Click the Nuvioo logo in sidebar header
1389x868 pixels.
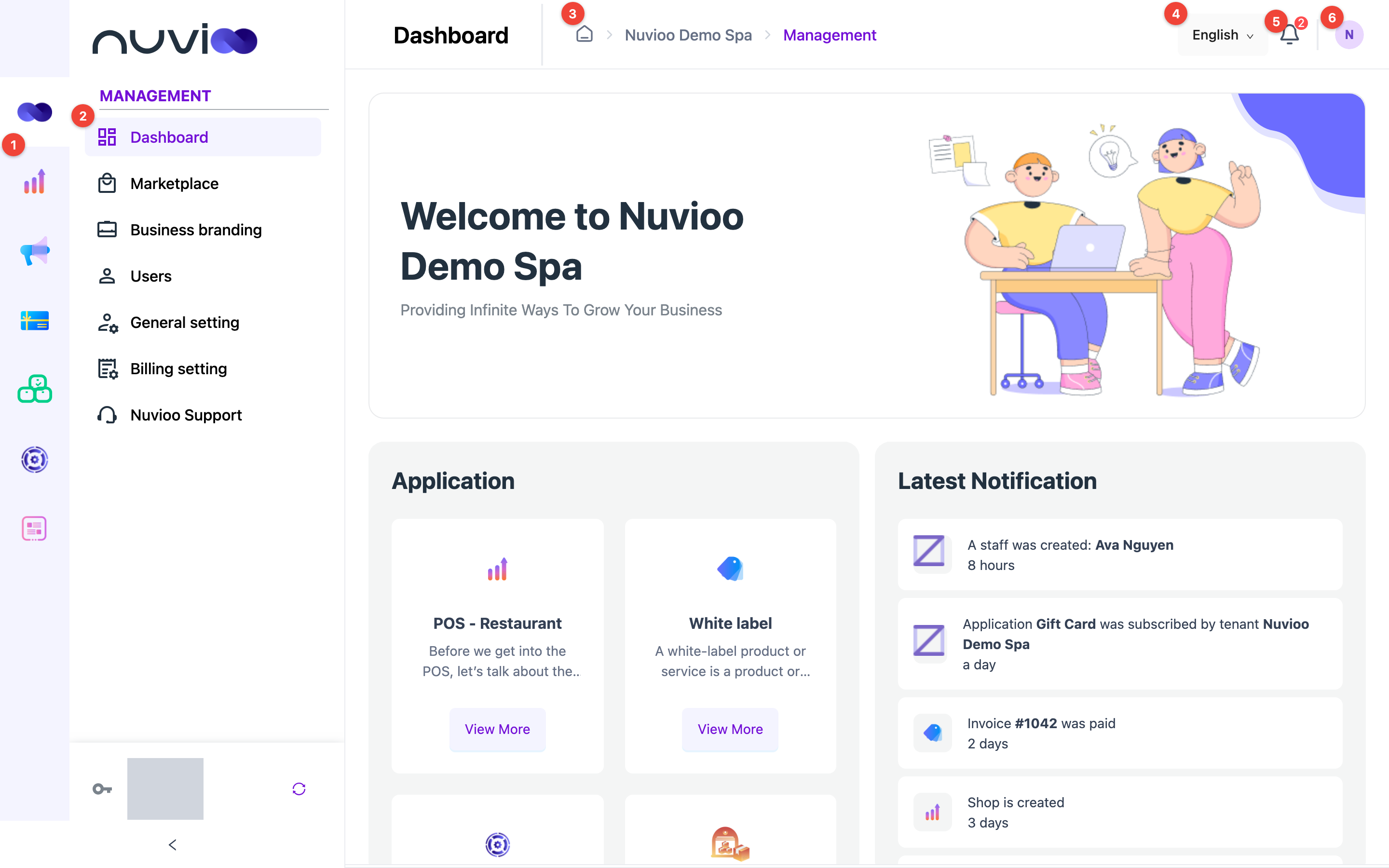coord(175,39)
